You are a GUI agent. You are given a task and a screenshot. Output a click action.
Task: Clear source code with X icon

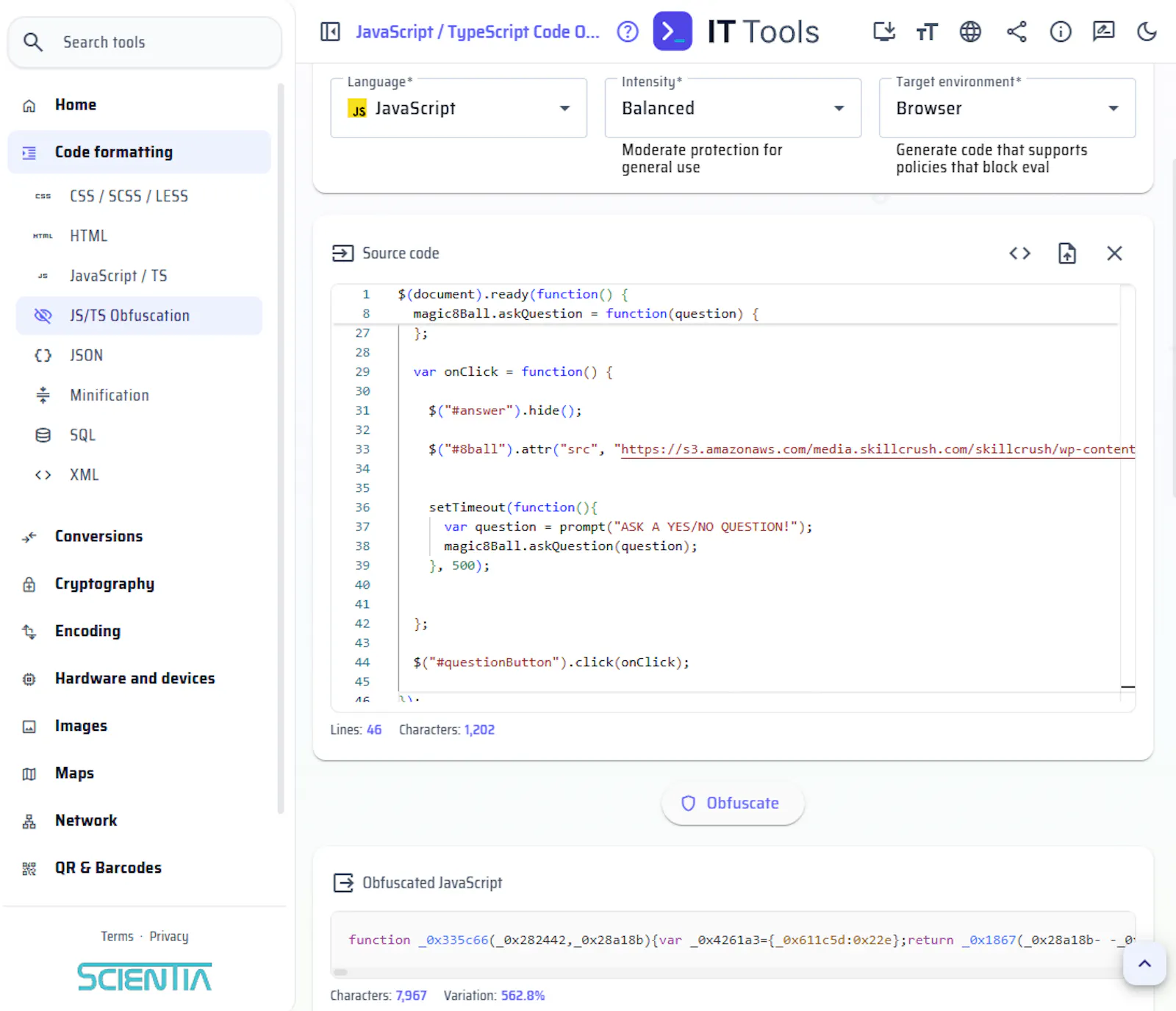(1114, 254)
